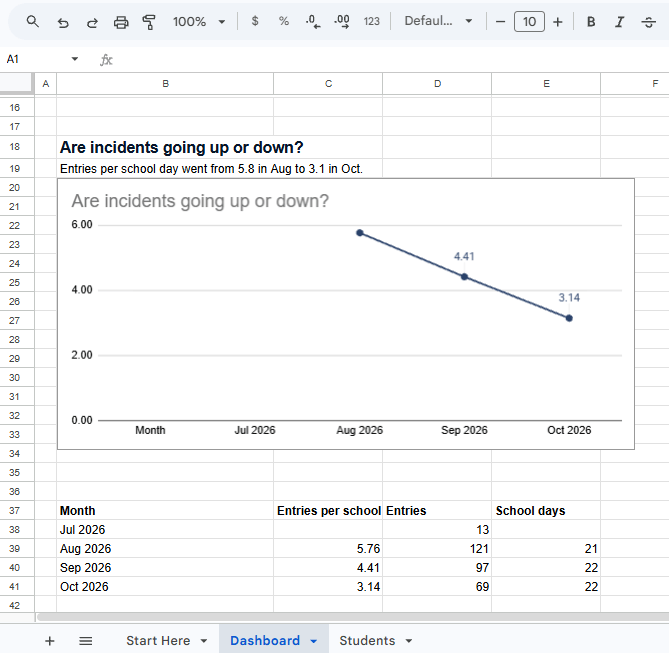Select the 'Jul 2026' table cell

click(165, 530)
